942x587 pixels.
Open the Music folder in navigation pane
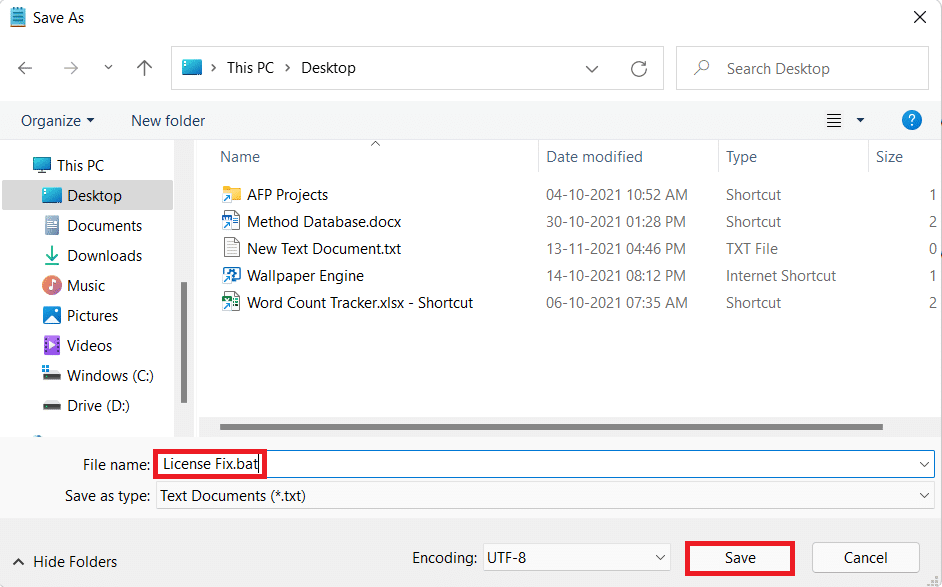click(86, 286)
